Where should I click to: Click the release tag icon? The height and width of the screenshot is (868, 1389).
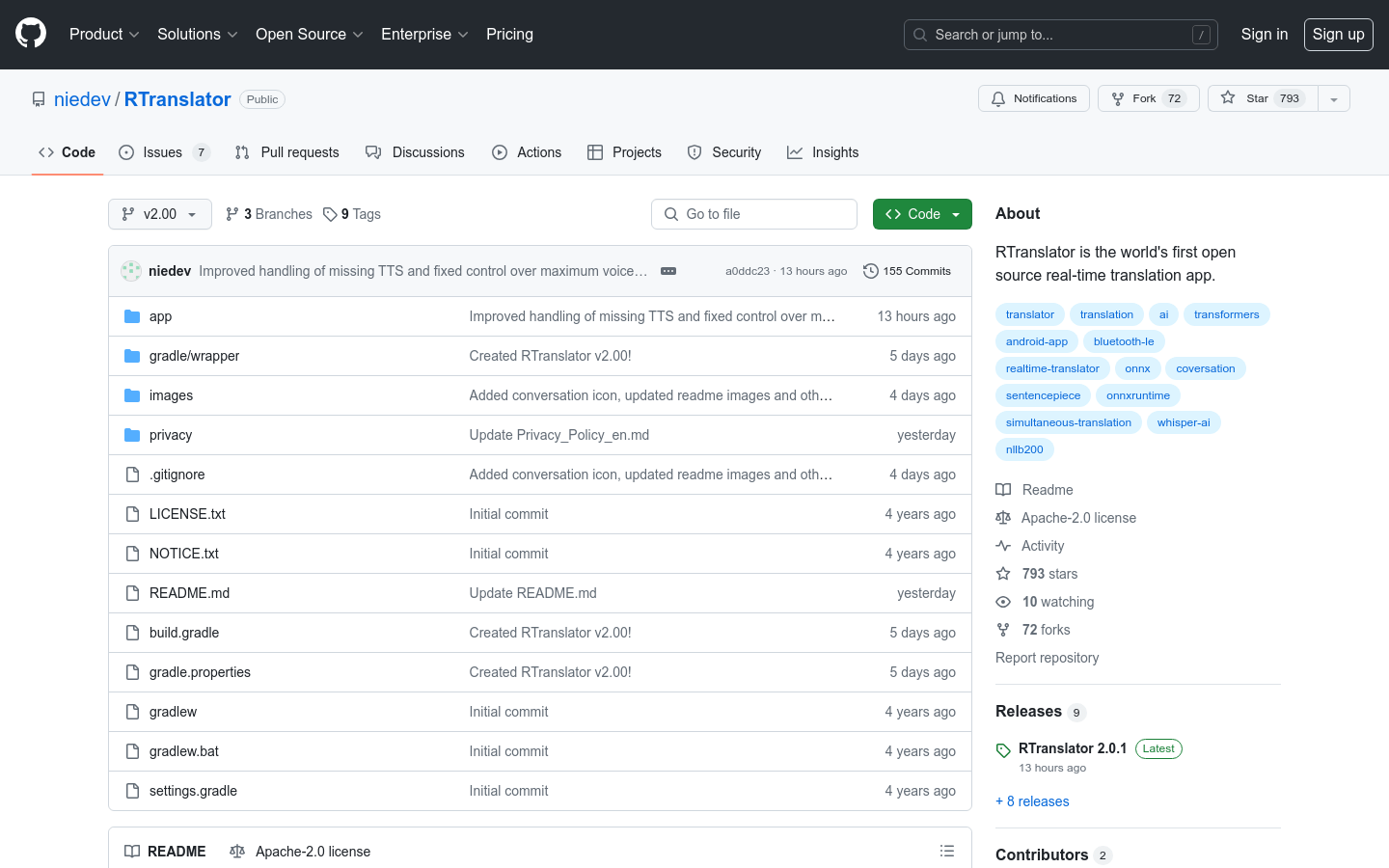[x=1003, y=749]
